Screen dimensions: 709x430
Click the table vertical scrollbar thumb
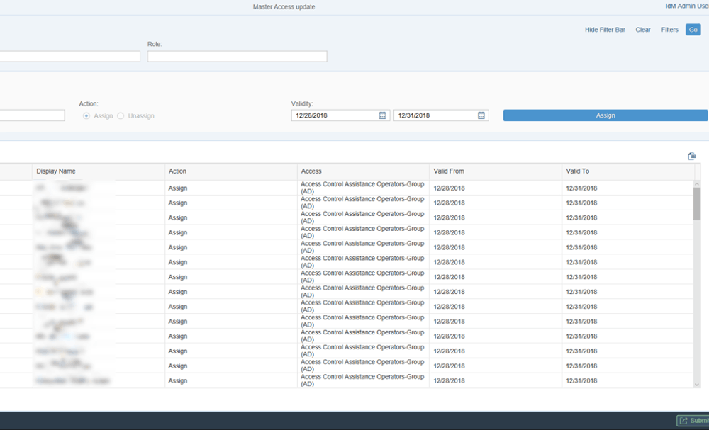(x=696, y=204)
